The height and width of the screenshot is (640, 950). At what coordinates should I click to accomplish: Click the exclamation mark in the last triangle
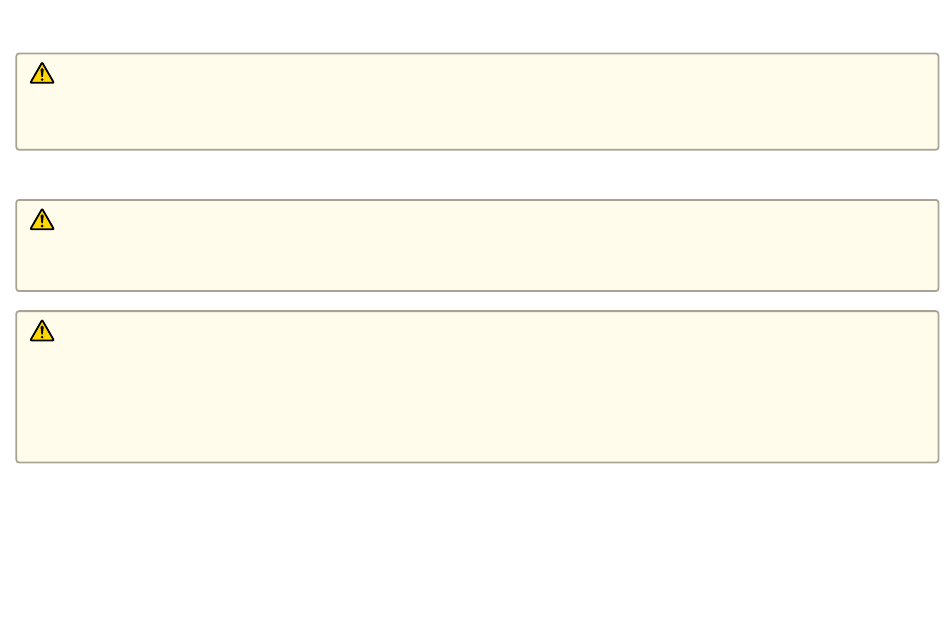[42, 333]
